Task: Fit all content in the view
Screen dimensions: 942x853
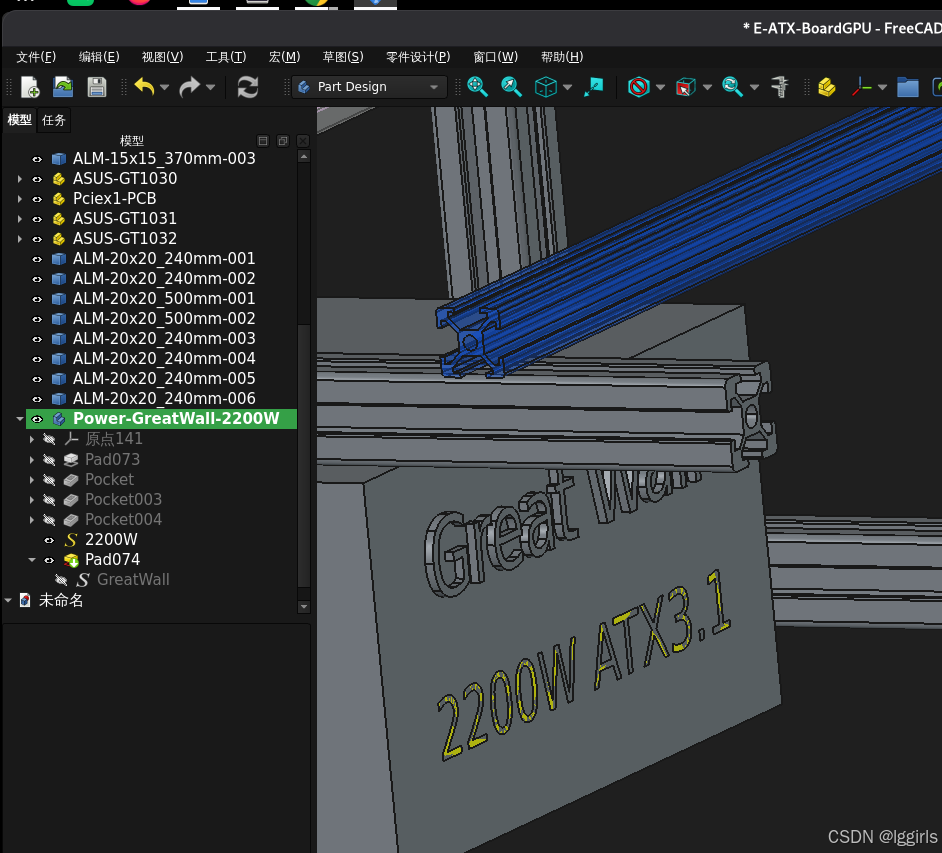Action: tap(478, 87)
